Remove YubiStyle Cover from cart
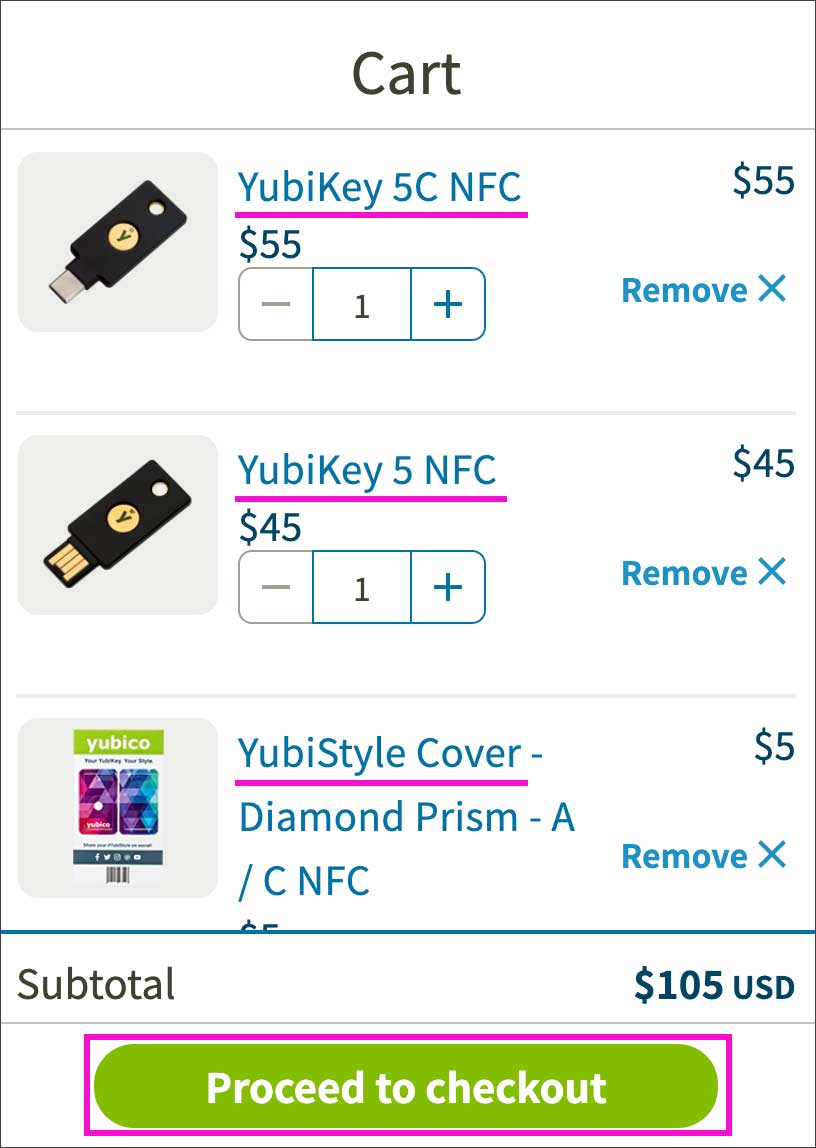 pos(704,856)
